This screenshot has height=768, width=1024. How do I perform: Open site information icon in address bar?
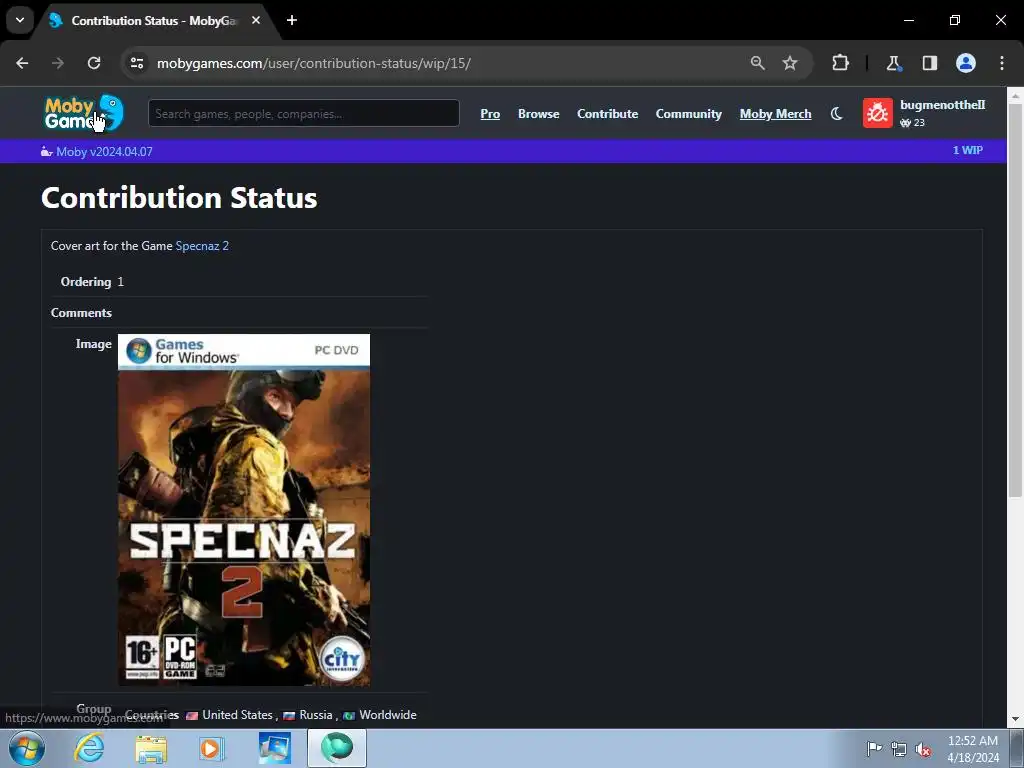pyautogui.click(x=137, y=63)
